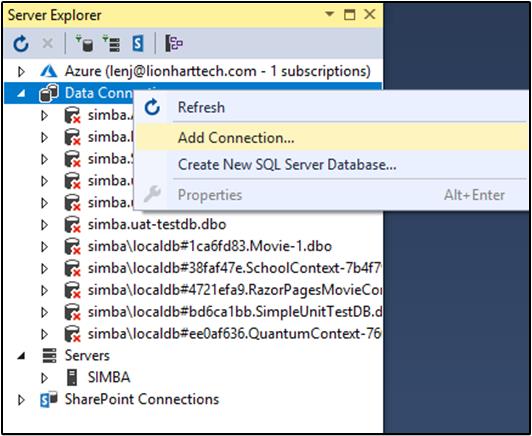Image resolution: width=532 pixels, height=436 pixels.
Task: Click the Data Connections database icon
Action: (x=49, y=93)
